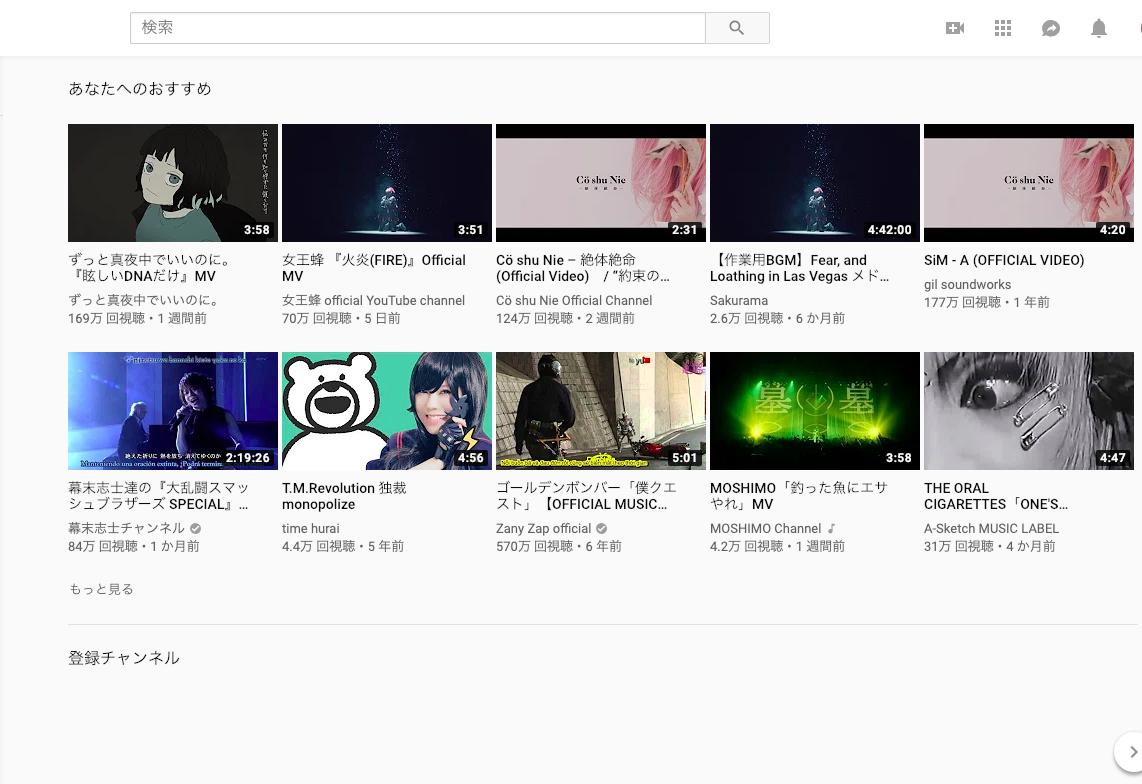Image resolution: width=1142 pixels, height=784 pixels.
Task: Click title T.M.Revolution 独裁 monopolize
Action: click(344, 496)
